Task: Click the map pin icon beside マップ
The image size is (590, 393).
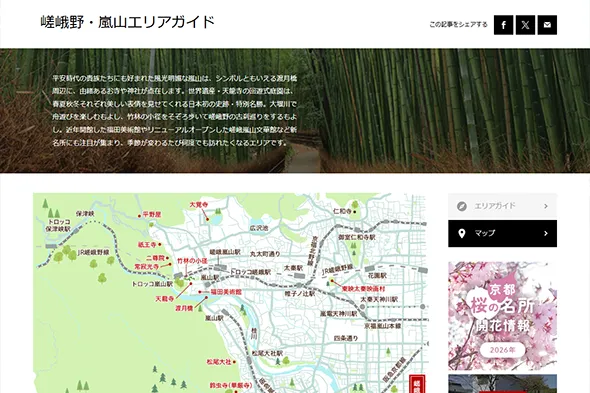Action: 462,233
